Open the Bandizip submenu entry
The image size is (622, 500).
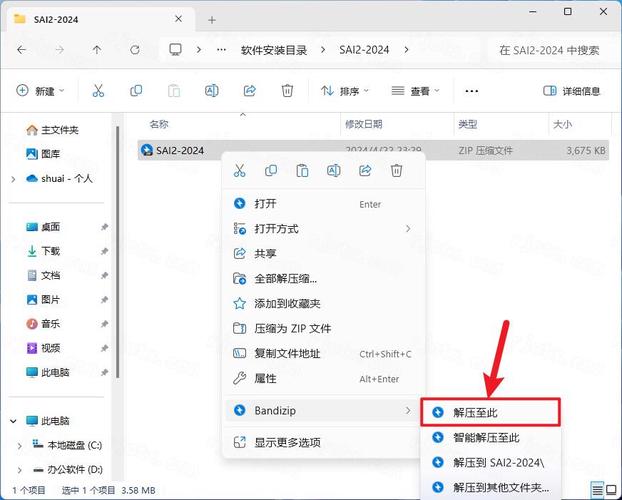(x=324, y=410)
